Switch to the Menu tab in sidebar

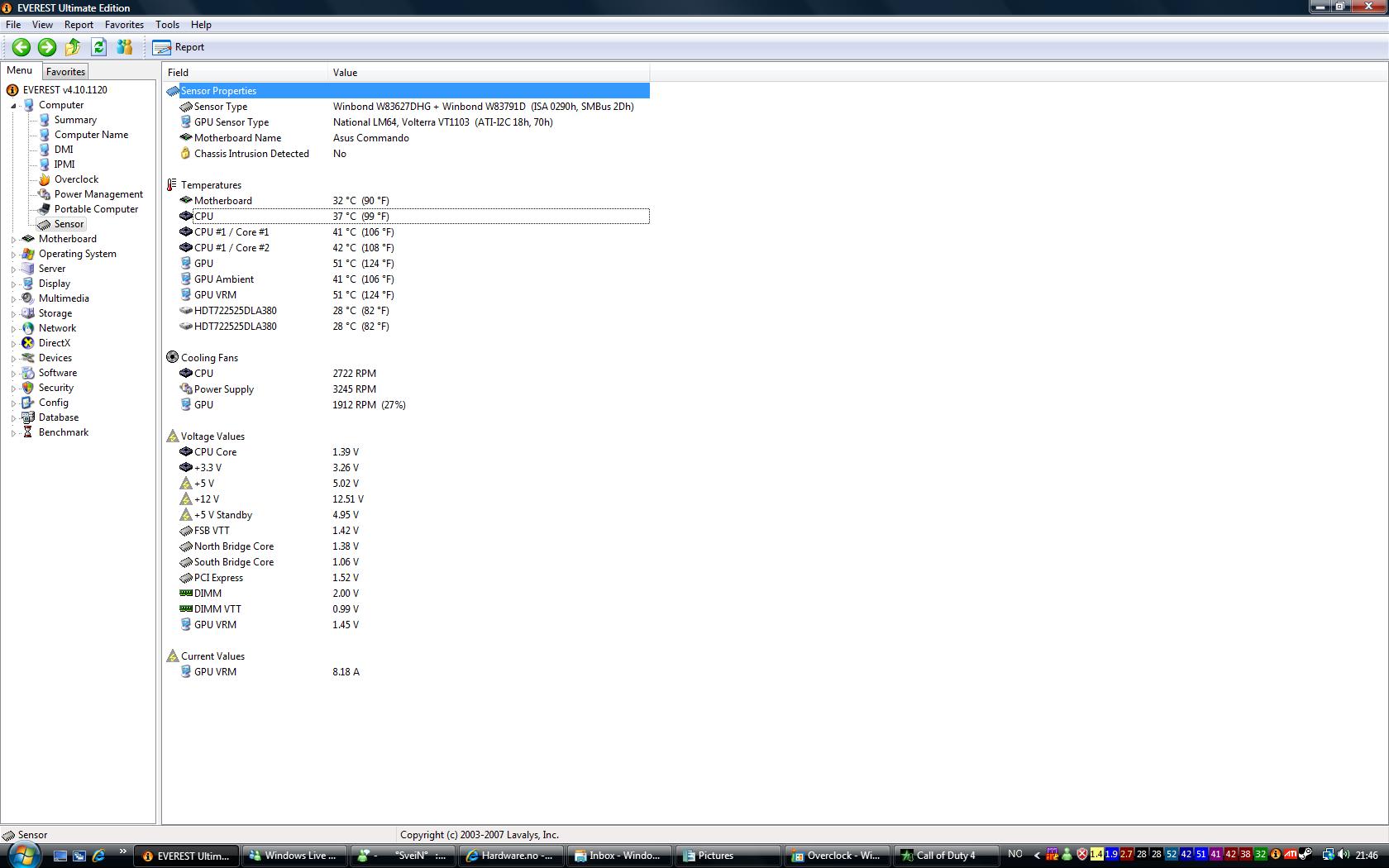(20, 70)
